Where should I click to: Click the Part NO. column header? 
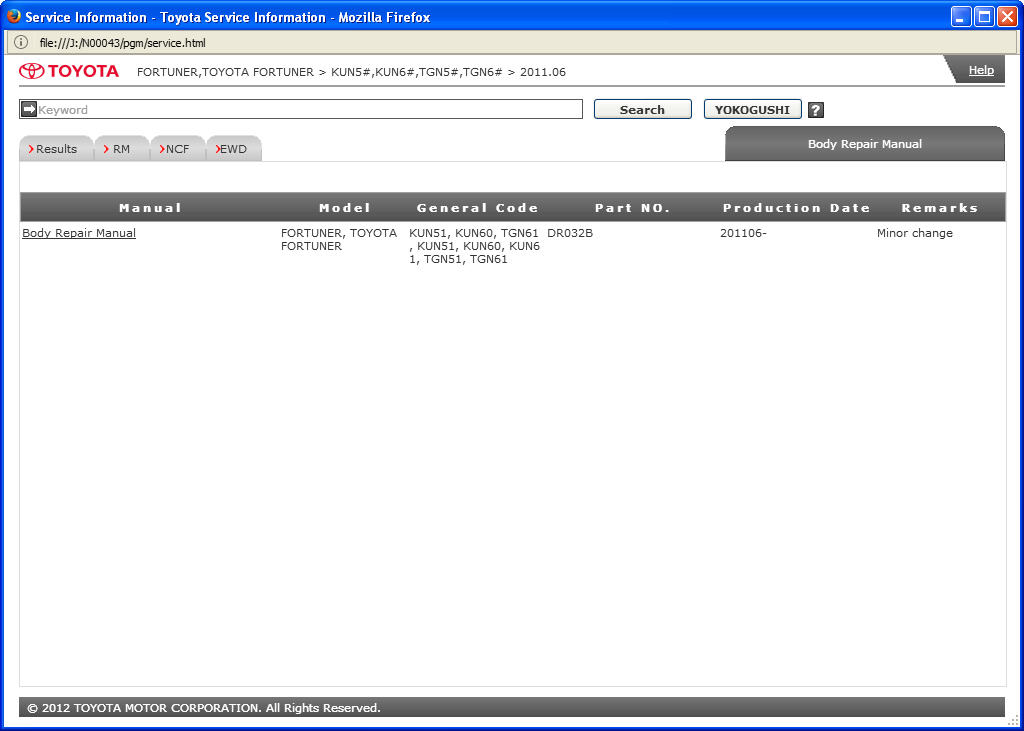coord(632,208)
